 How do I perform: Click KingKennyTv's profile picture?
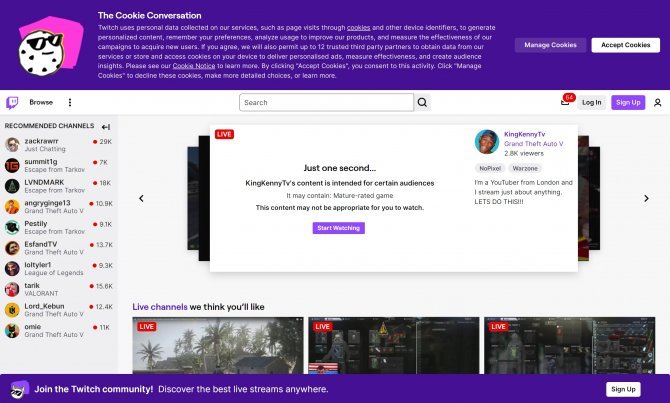487,142
